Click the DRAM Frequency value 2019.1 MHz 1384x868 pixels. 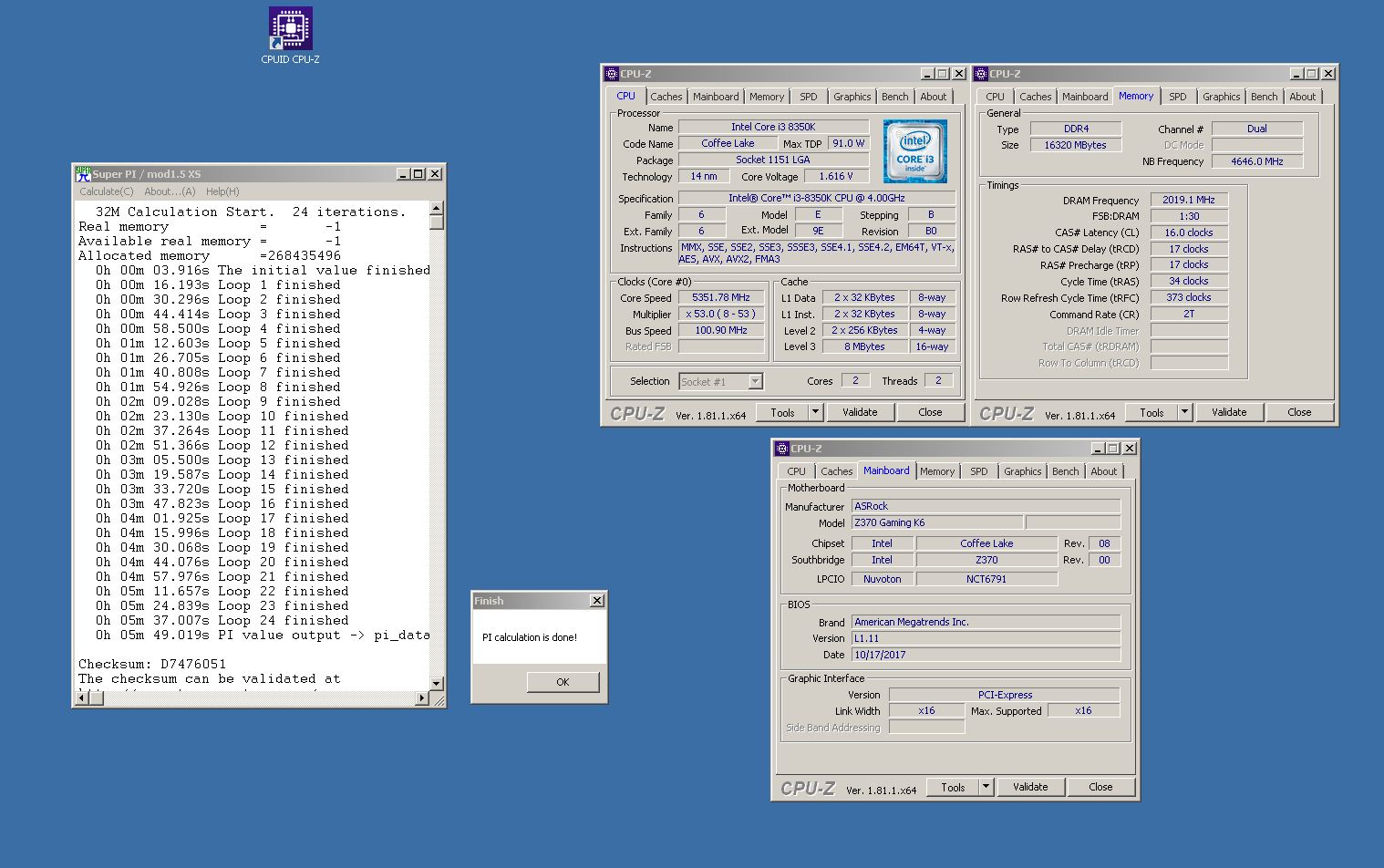(1189, 200)
